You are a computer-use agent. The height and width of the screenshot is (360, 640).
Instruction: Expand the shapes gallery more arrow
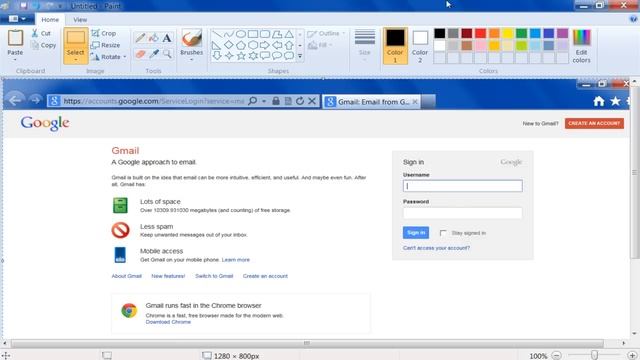pos(300,56)
